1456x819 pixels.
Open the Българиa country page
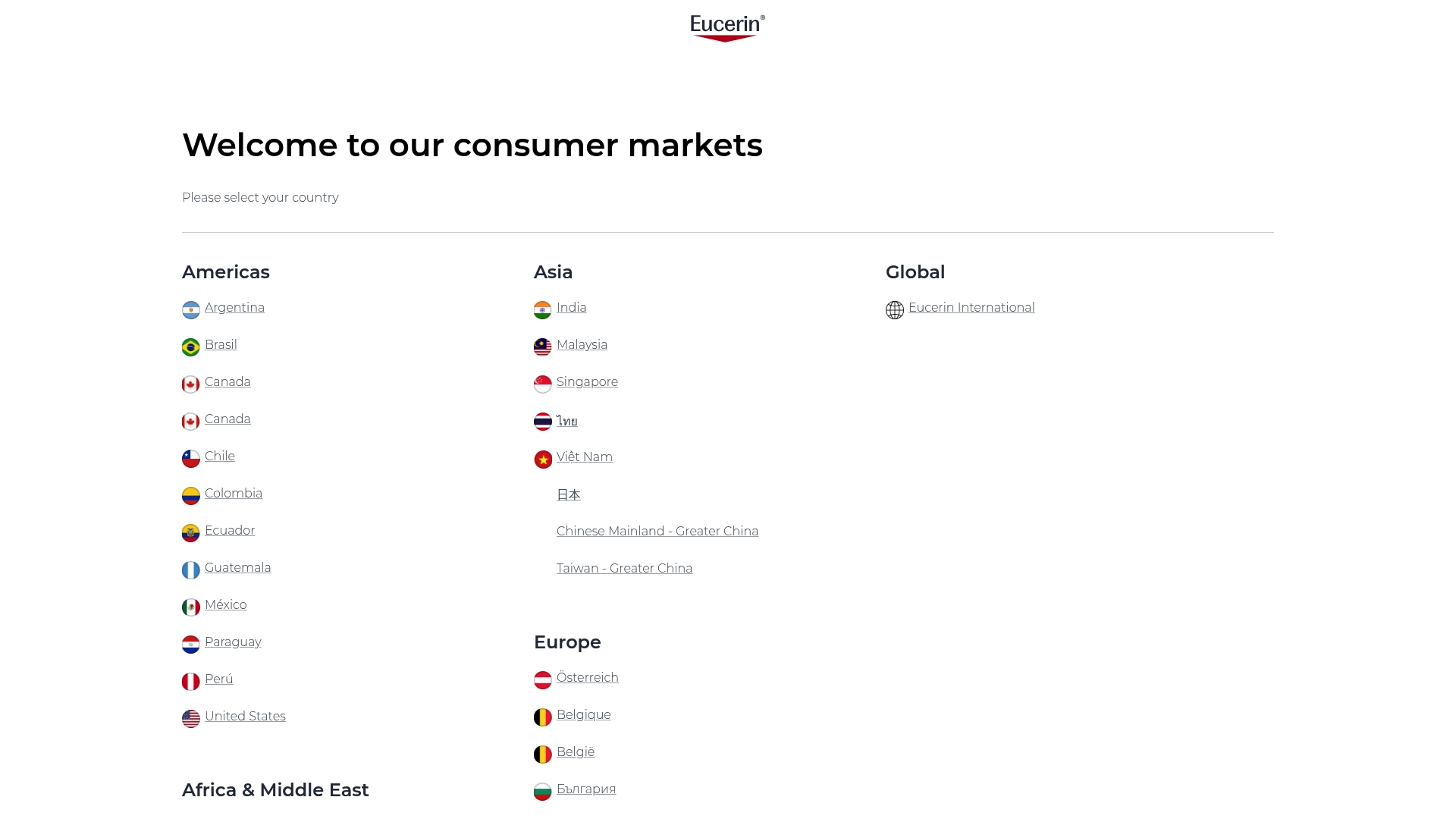click(x=585, y=789)
